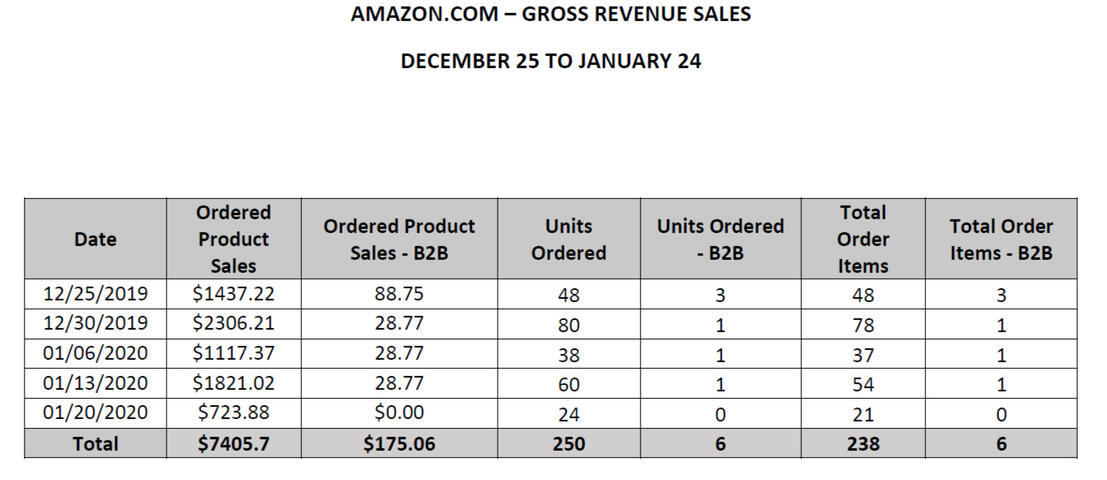Click the 238 total order items cell
Image resolution: width=1107 pixels, height=480 pixels.
[x=863, y=443]
